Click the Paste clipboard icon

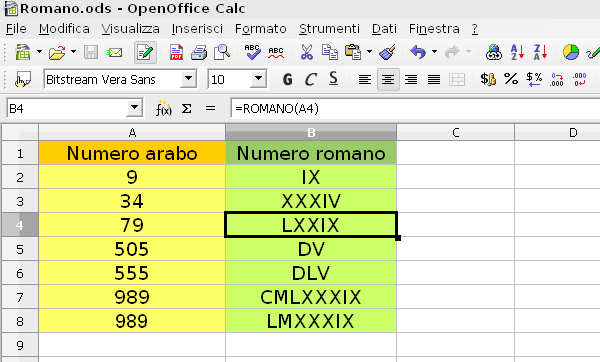(352, 52)
